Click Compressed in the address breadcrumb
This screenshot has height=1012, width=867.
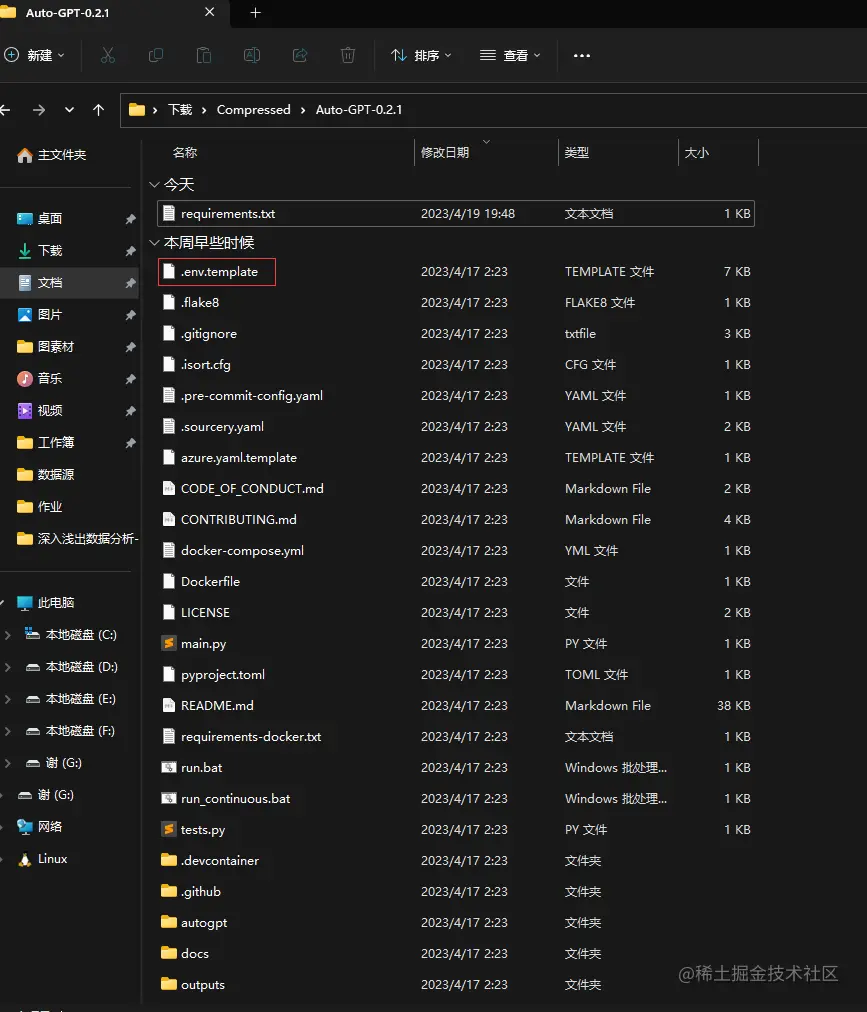click(x=253, y=110)
